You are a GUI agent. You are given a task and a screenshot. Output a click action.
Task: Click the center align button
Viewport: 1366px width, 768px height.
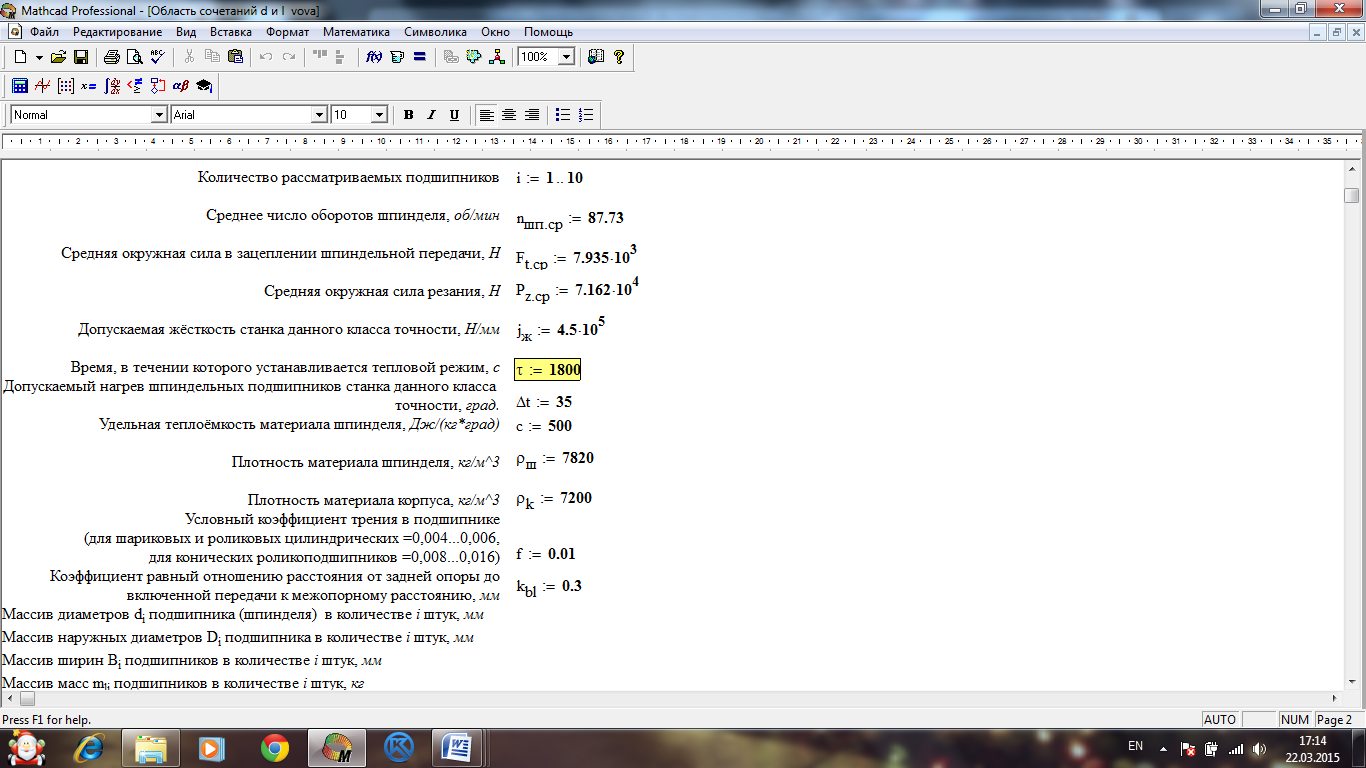point(509,115)
